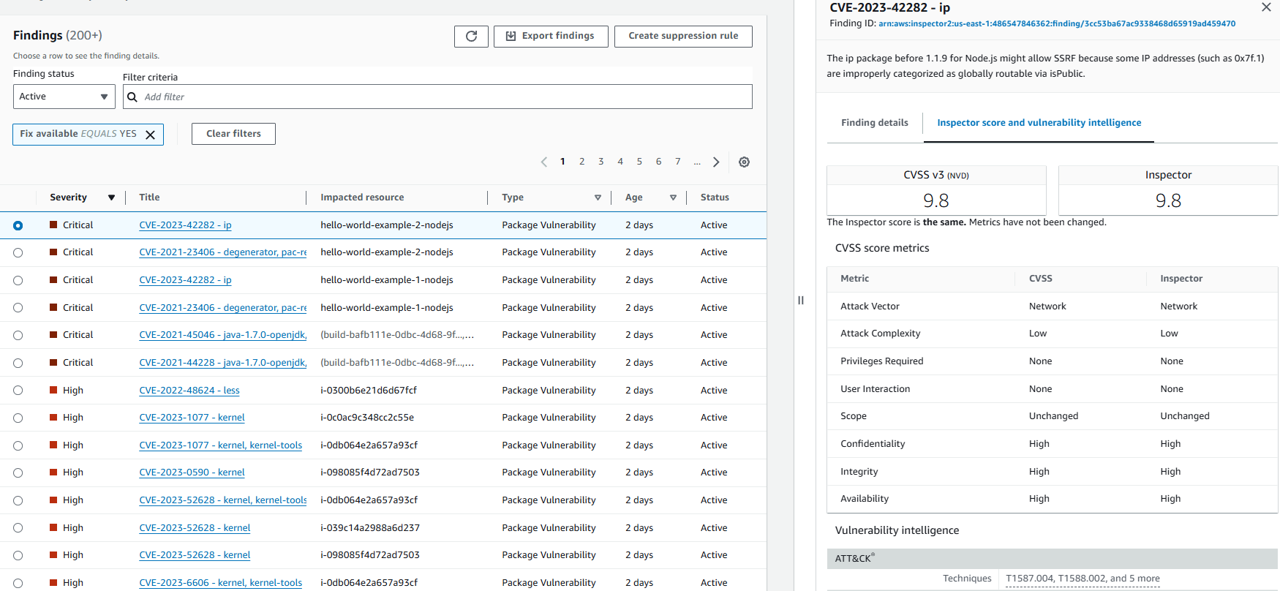
Task: Go to findings page 4
Action: (620, 162)
